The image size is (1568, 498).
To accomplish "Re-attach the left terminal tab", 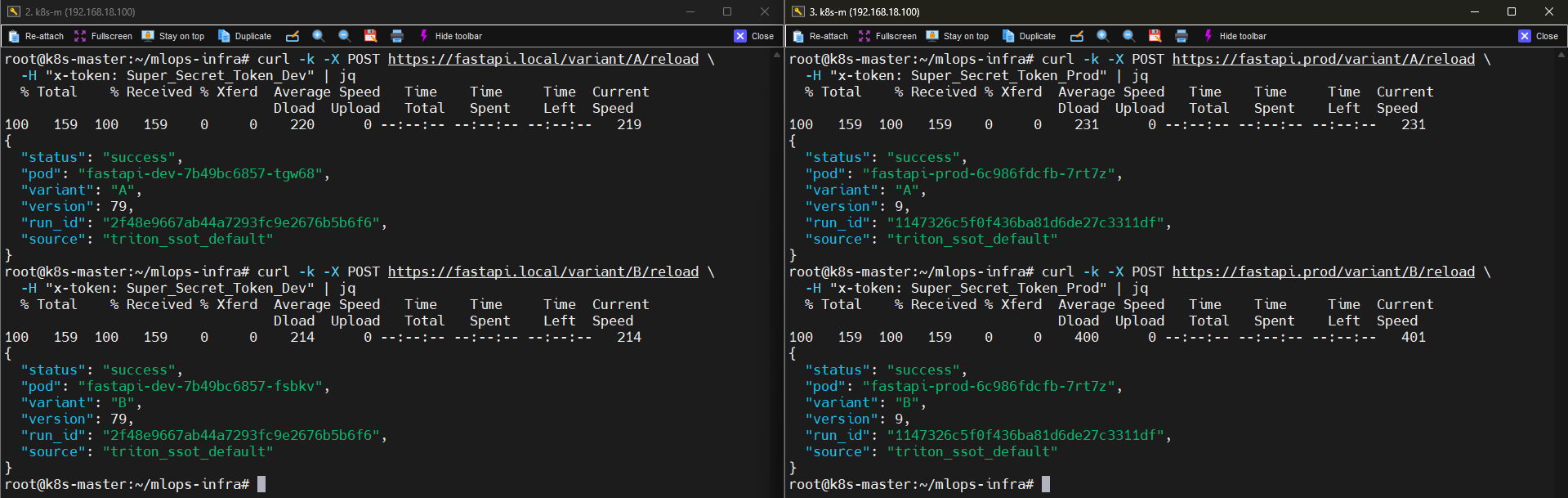I will [36, 36].
